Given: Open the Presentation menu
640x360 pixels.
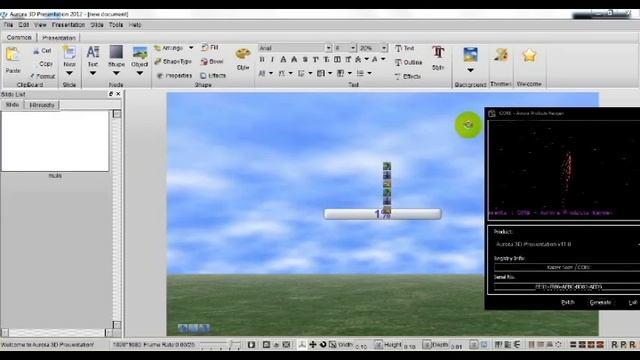Looking at the screenshot, I should pyautogui.click(x=68, y=25).
